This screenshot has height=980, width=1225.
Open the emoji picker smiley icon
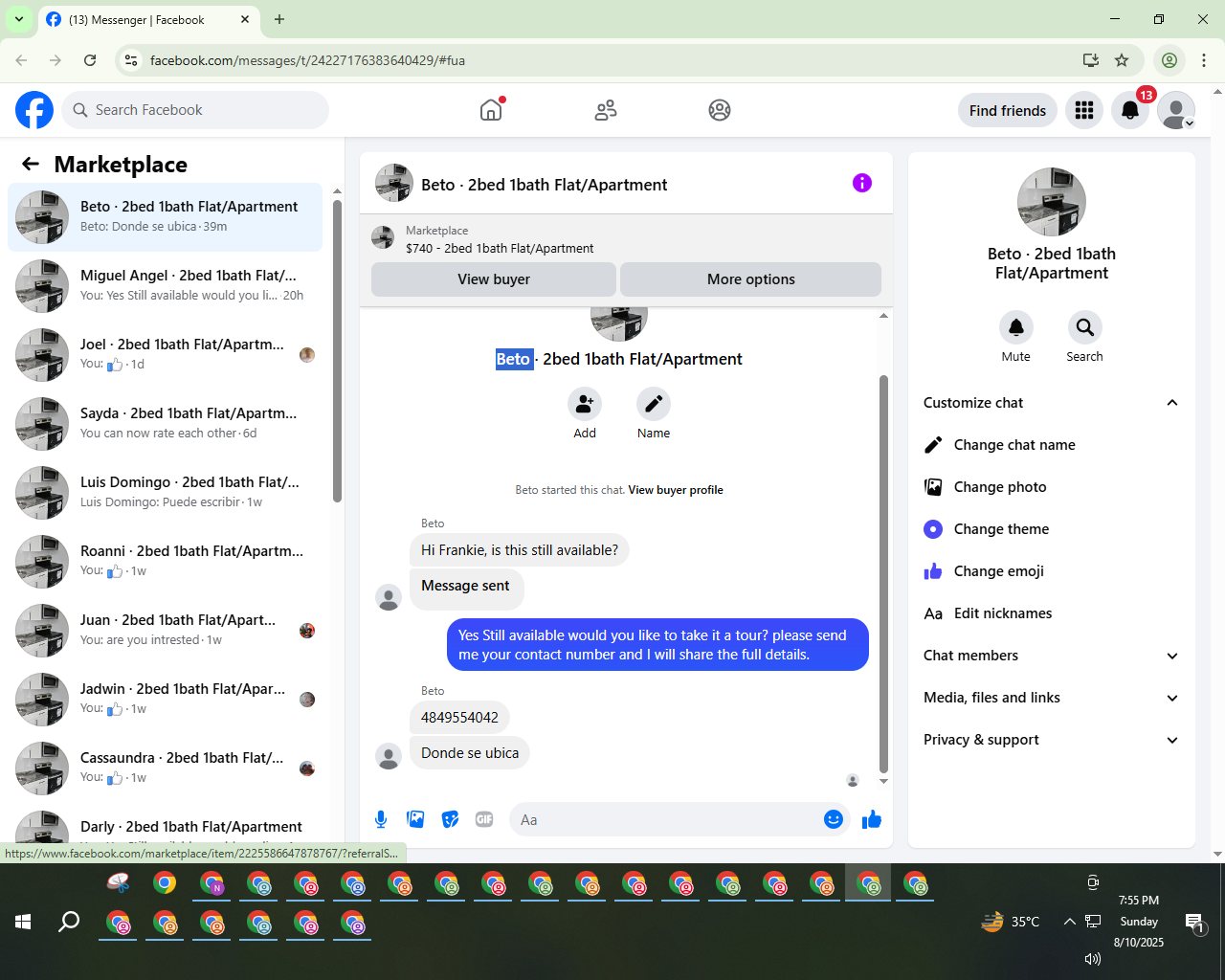tap(834, 819)
